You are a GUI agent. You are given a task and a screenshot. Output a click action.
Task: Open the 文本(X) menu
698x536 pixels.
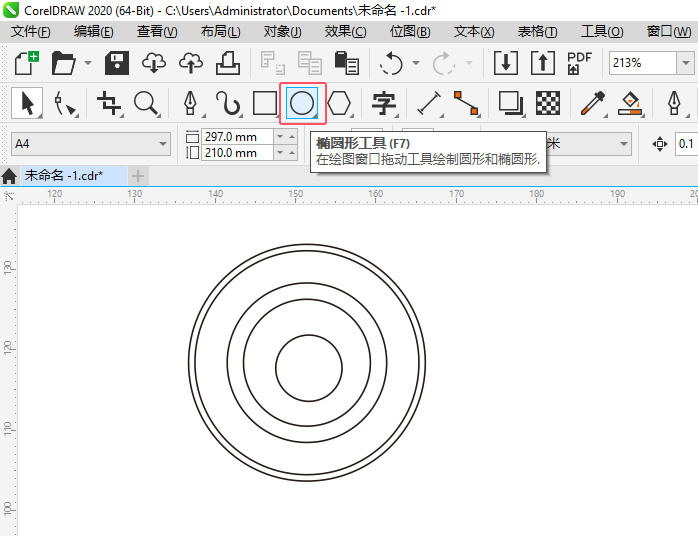(x=474, y=32)
